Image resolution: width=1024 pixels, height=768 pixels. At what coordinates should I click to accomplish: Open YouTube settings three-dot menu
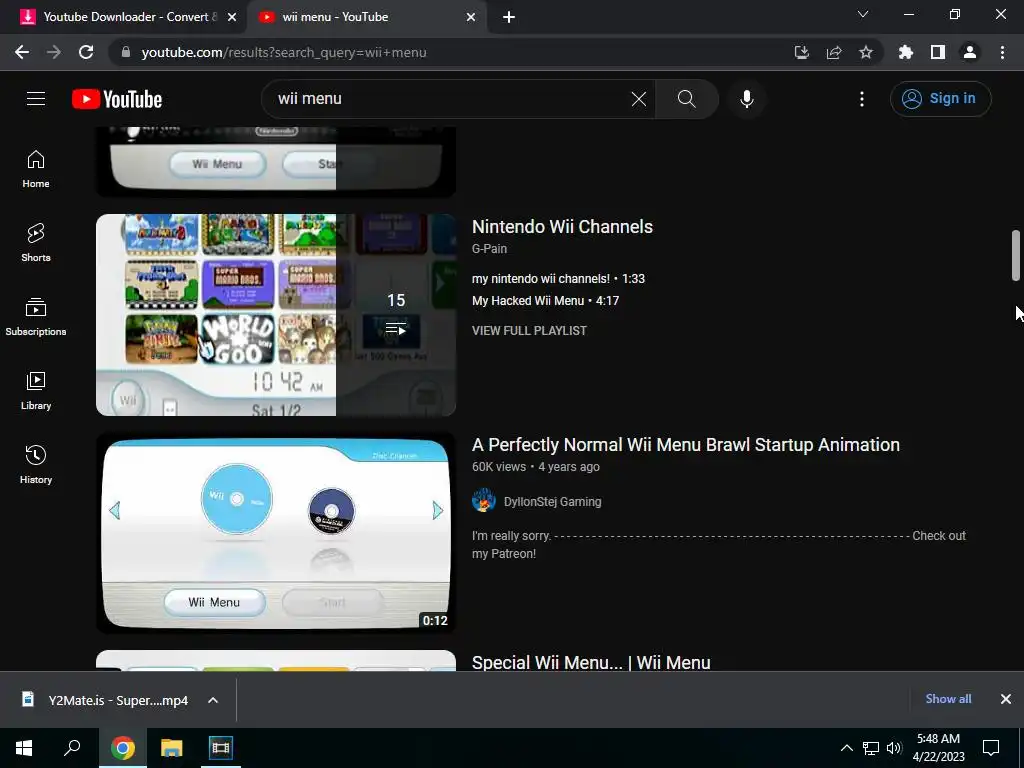click(862, 99)
